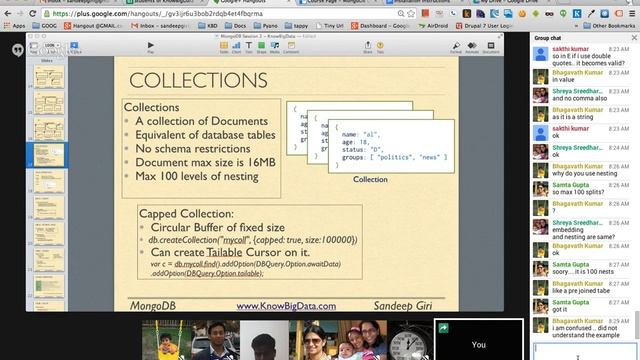The height and width of the screenshot is (360, 640).
Task: Go forward in the browser
Action: click(x=20, y=13)
